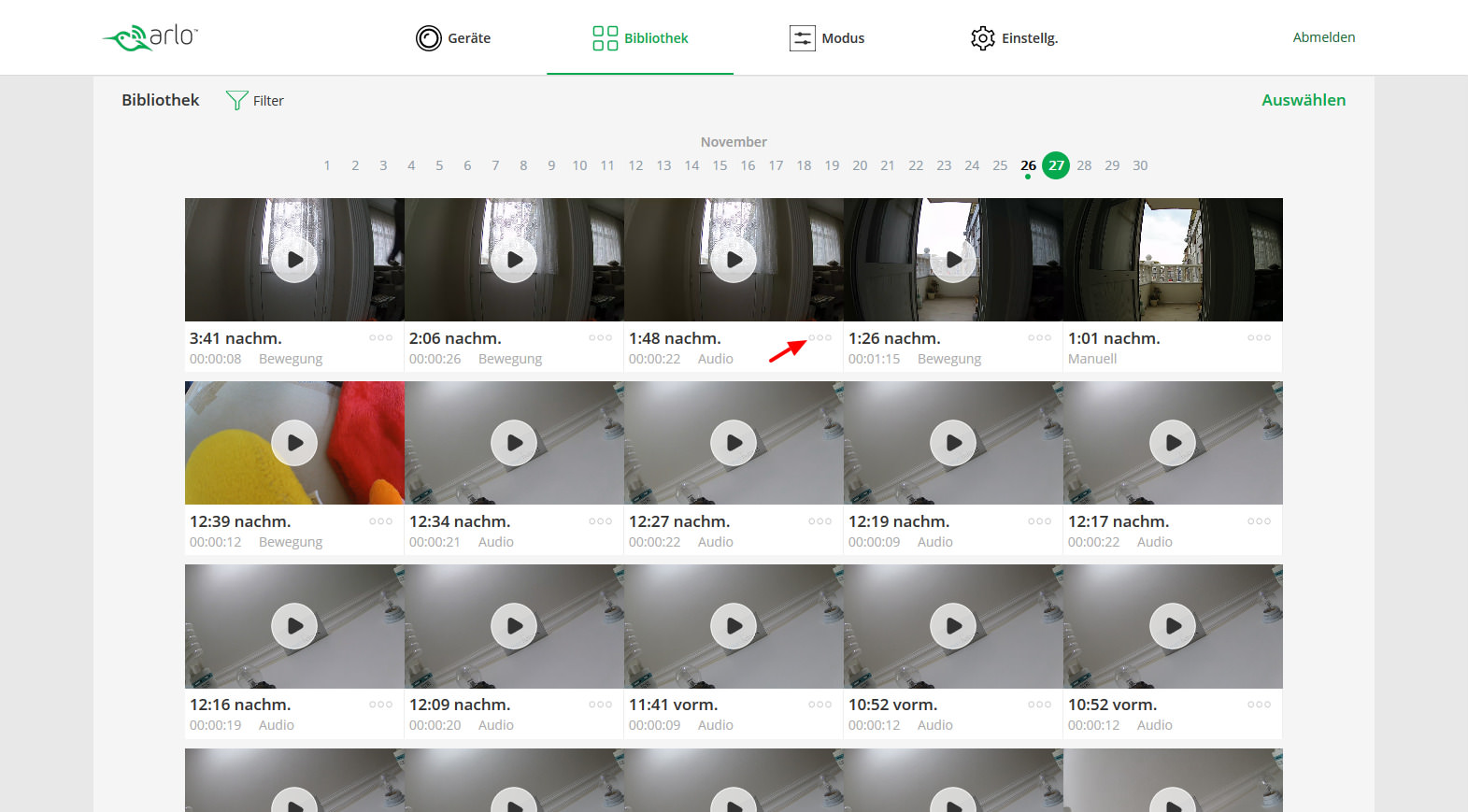The image size is (1468, 812).
Task: Open the Einstellg. gear icon
Action: pos(982,38)
